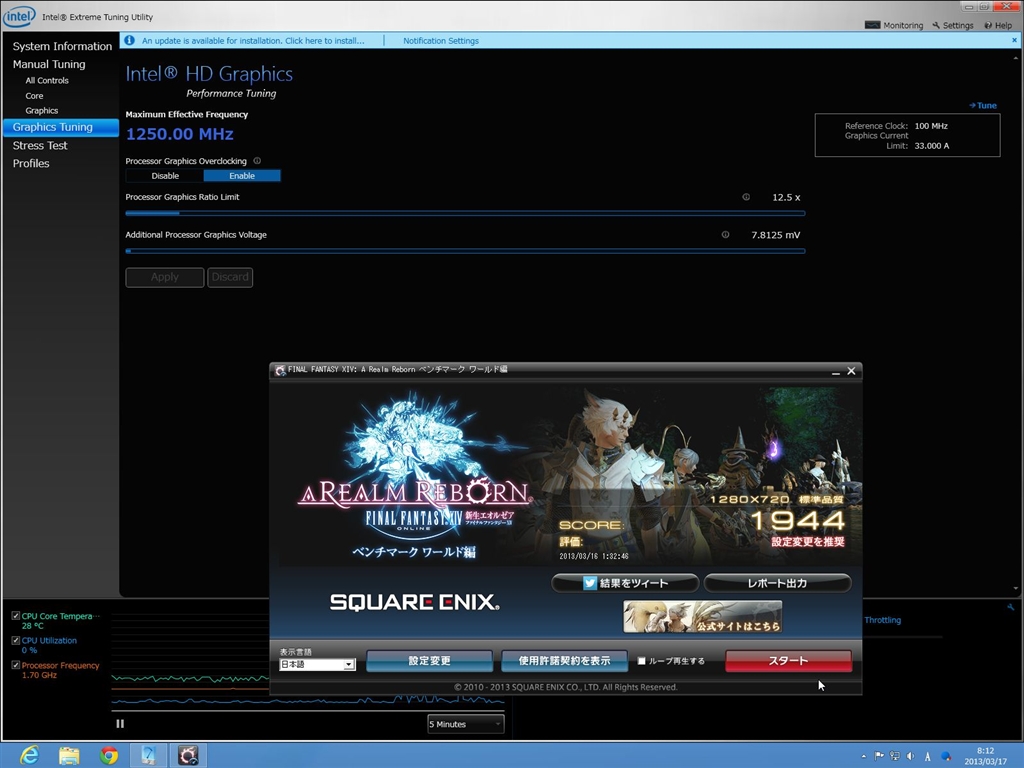Open Notification Settings link
The image size is (1024, 768).
pyautogui.click(x=441, y=40)
